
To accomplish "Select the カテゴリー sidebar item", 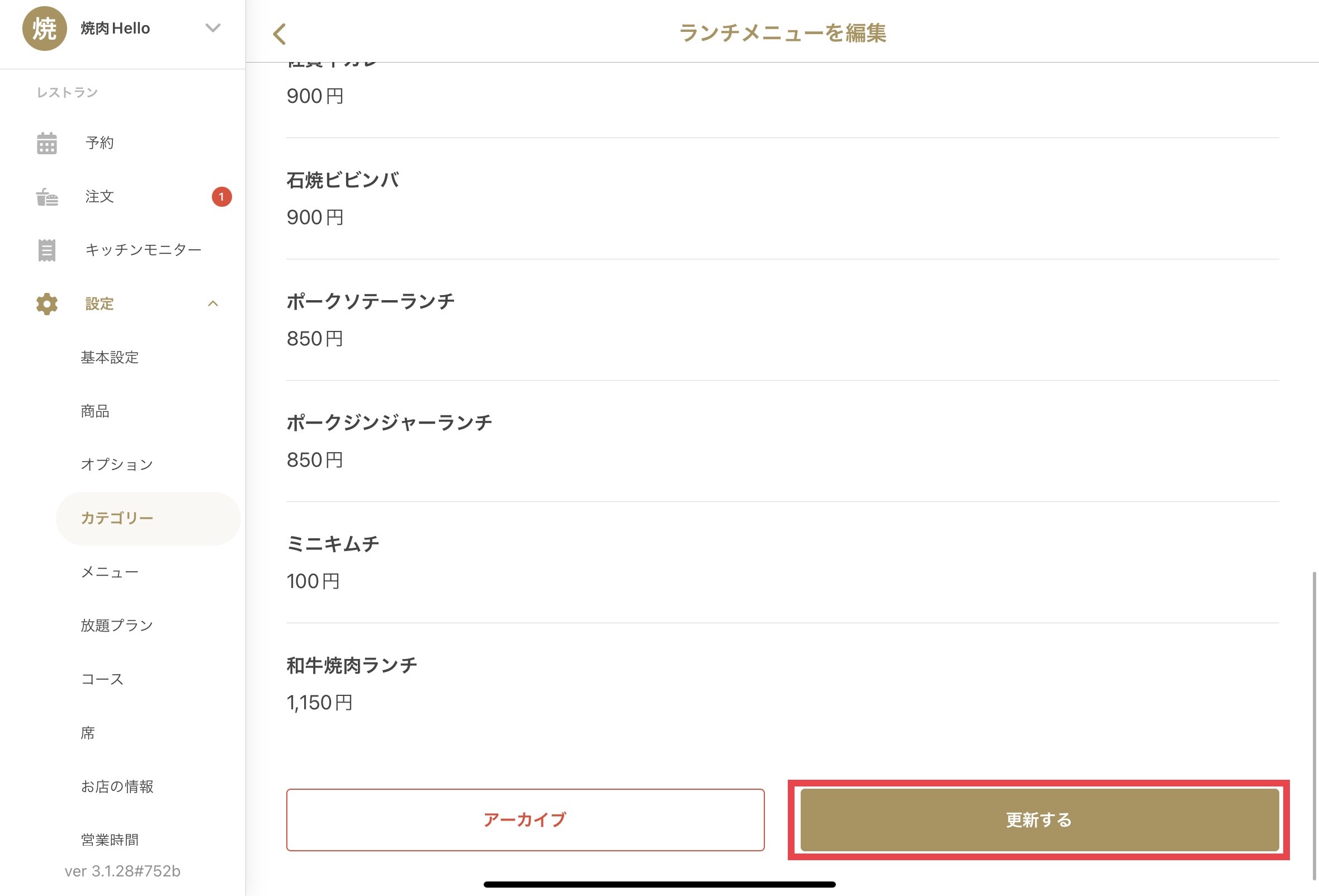I will click(148, 518).
